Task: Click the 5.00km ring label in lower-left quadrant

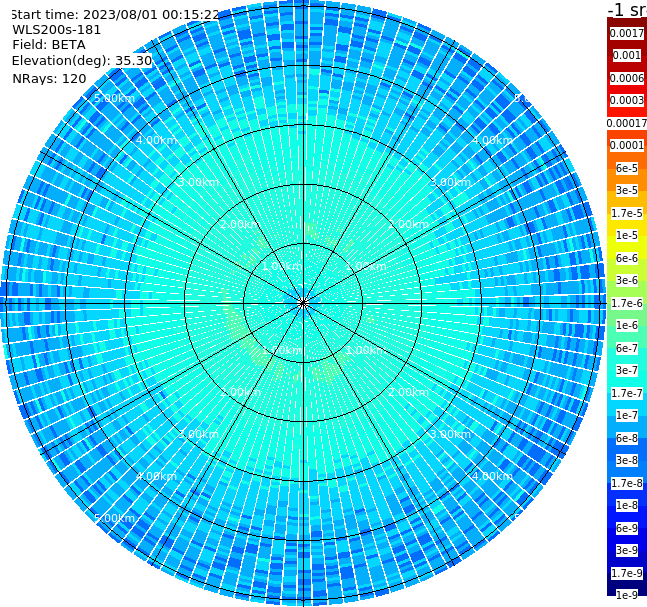Action: [x=114, y=518]
